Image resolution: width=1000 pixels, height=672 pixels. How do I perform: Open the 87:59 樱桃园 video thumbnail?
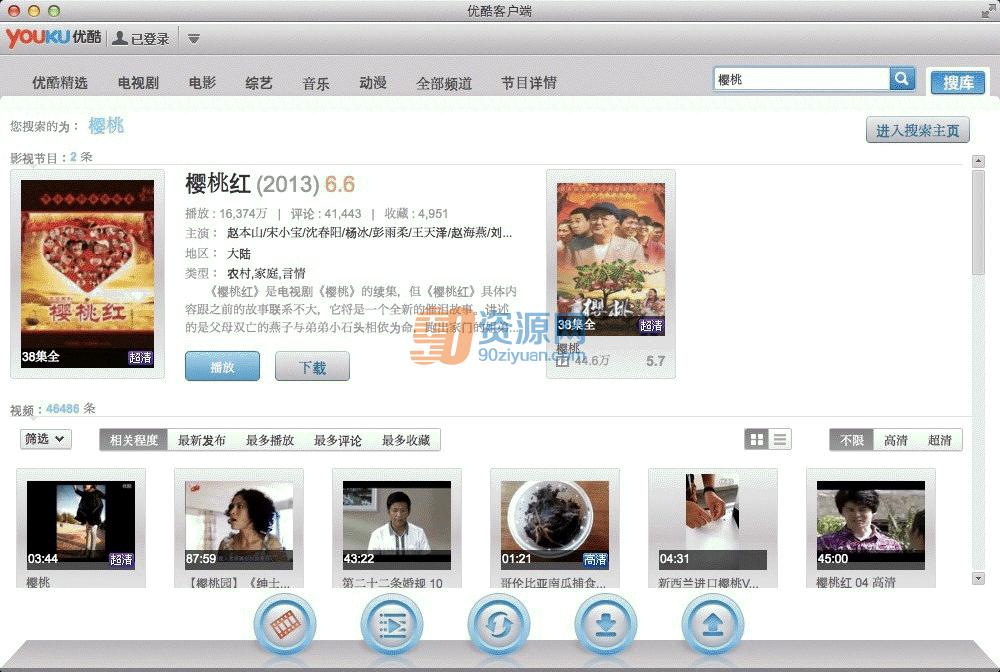(x=239, y=525)
